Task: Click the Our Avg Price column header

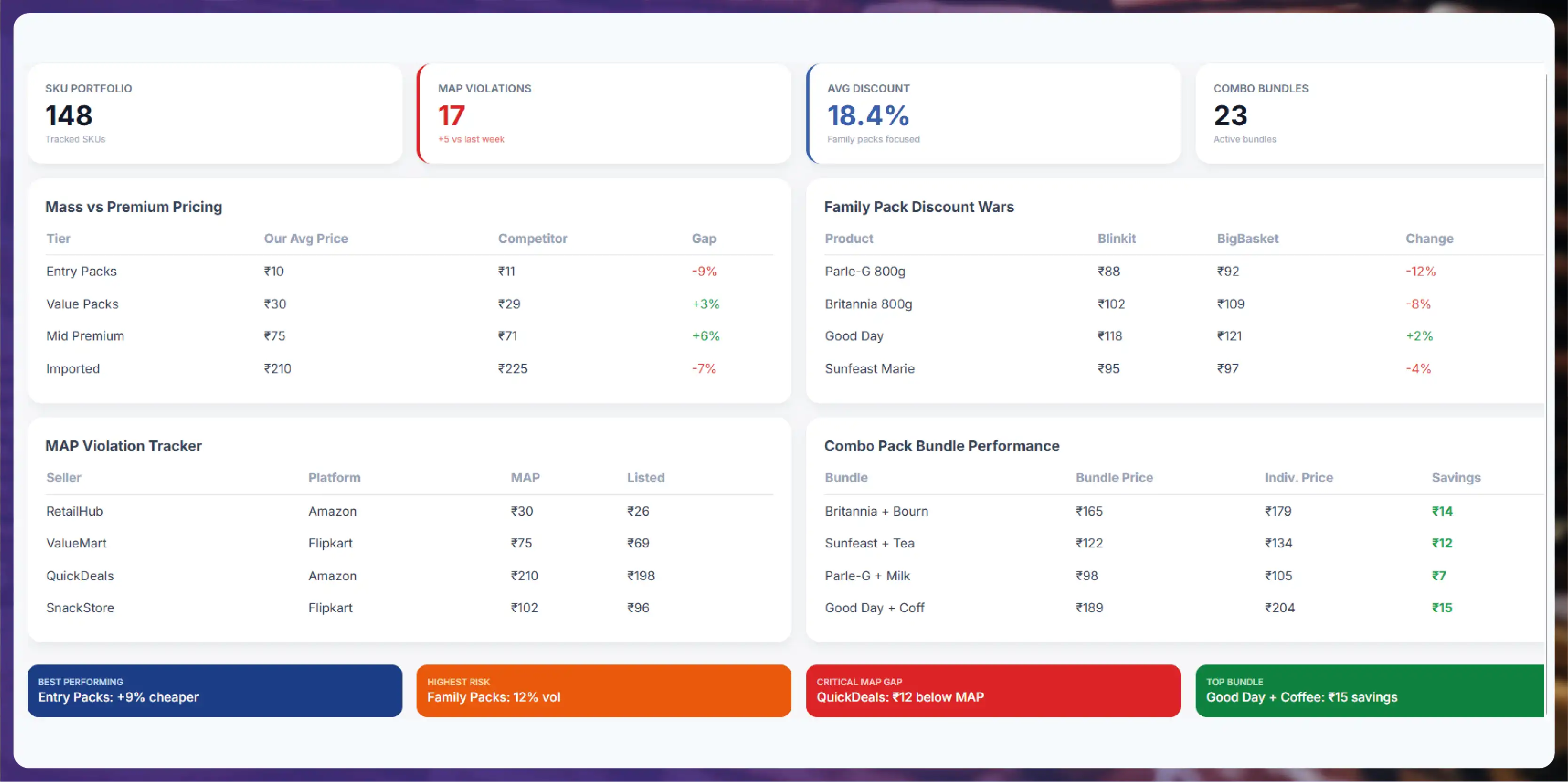Action: (x=306, y=238)
